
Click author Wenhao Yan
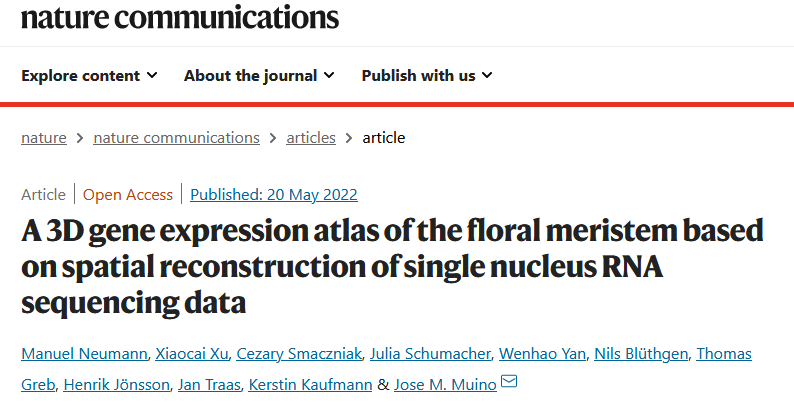(535, 354)
